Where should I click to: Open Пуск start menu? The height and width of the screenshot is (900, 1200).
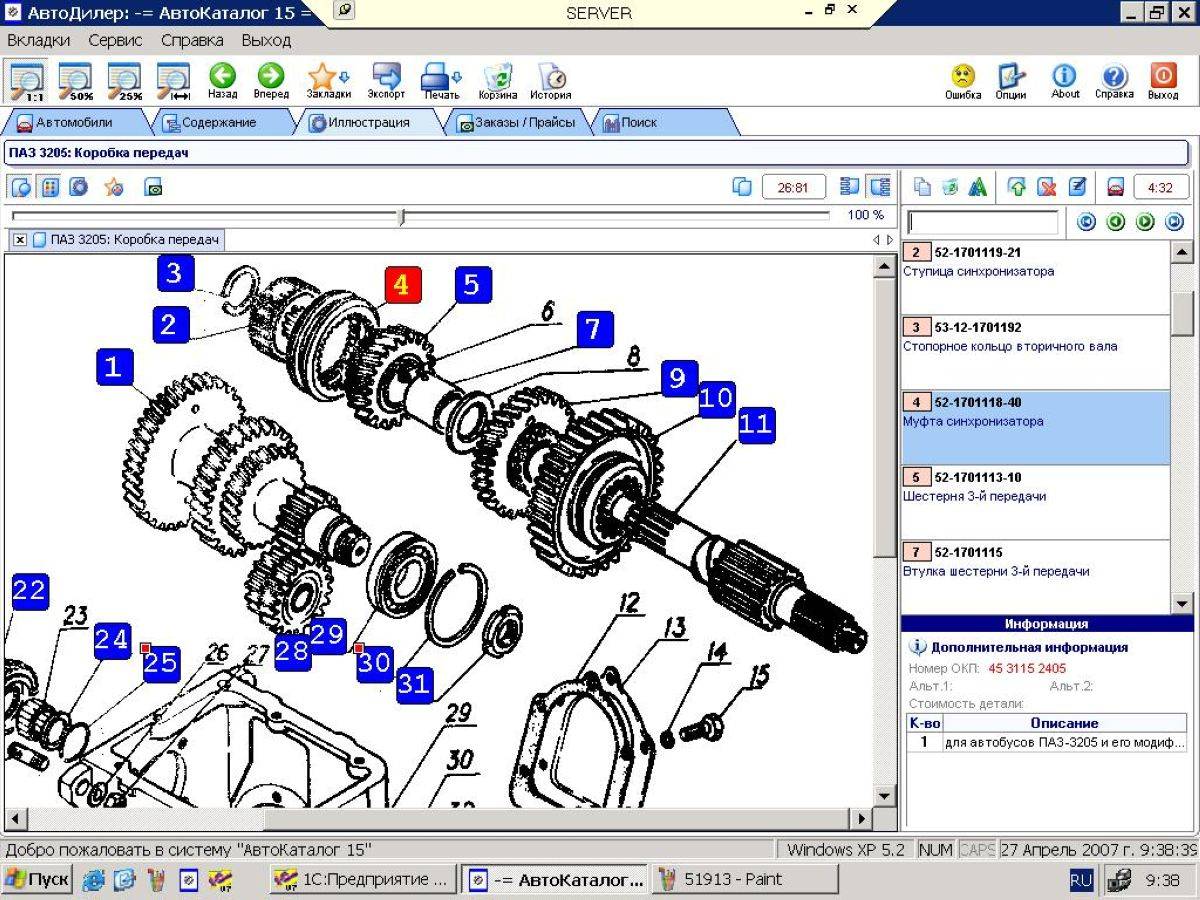coord(37,880)
